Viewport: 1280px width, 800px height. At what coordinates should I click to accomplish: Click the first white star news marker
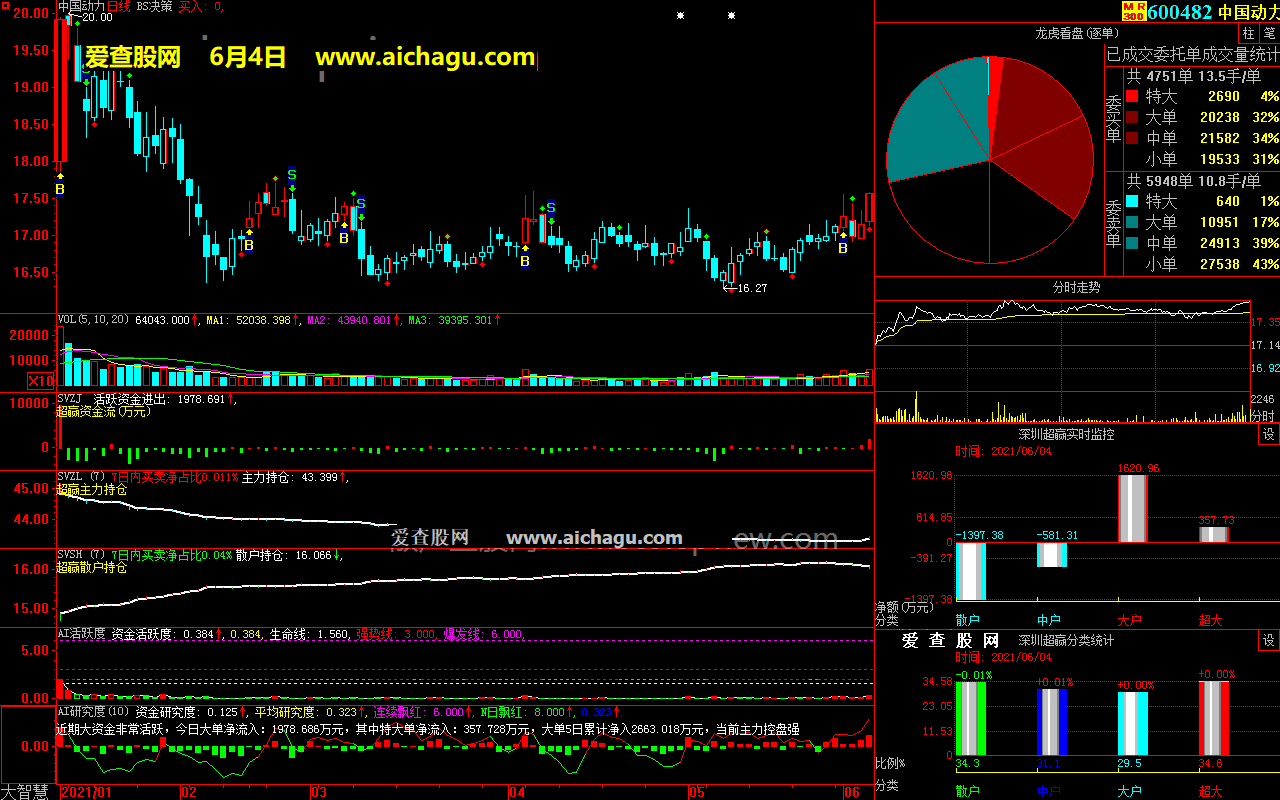coord(681,16)
